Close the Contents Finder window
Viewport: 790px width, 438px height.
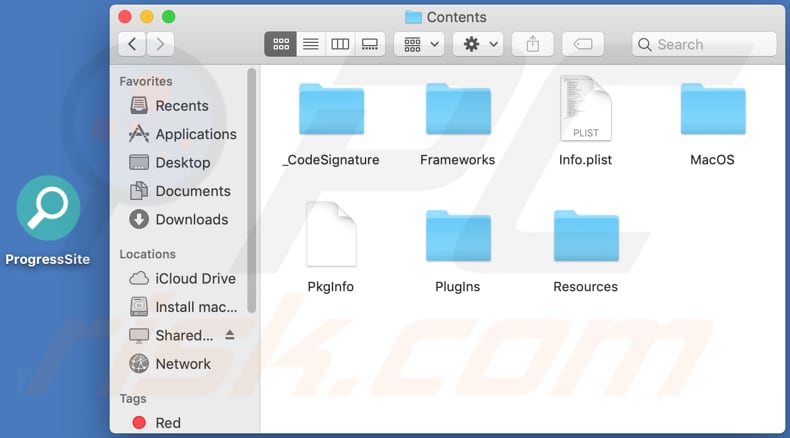[x=125, y=17]
